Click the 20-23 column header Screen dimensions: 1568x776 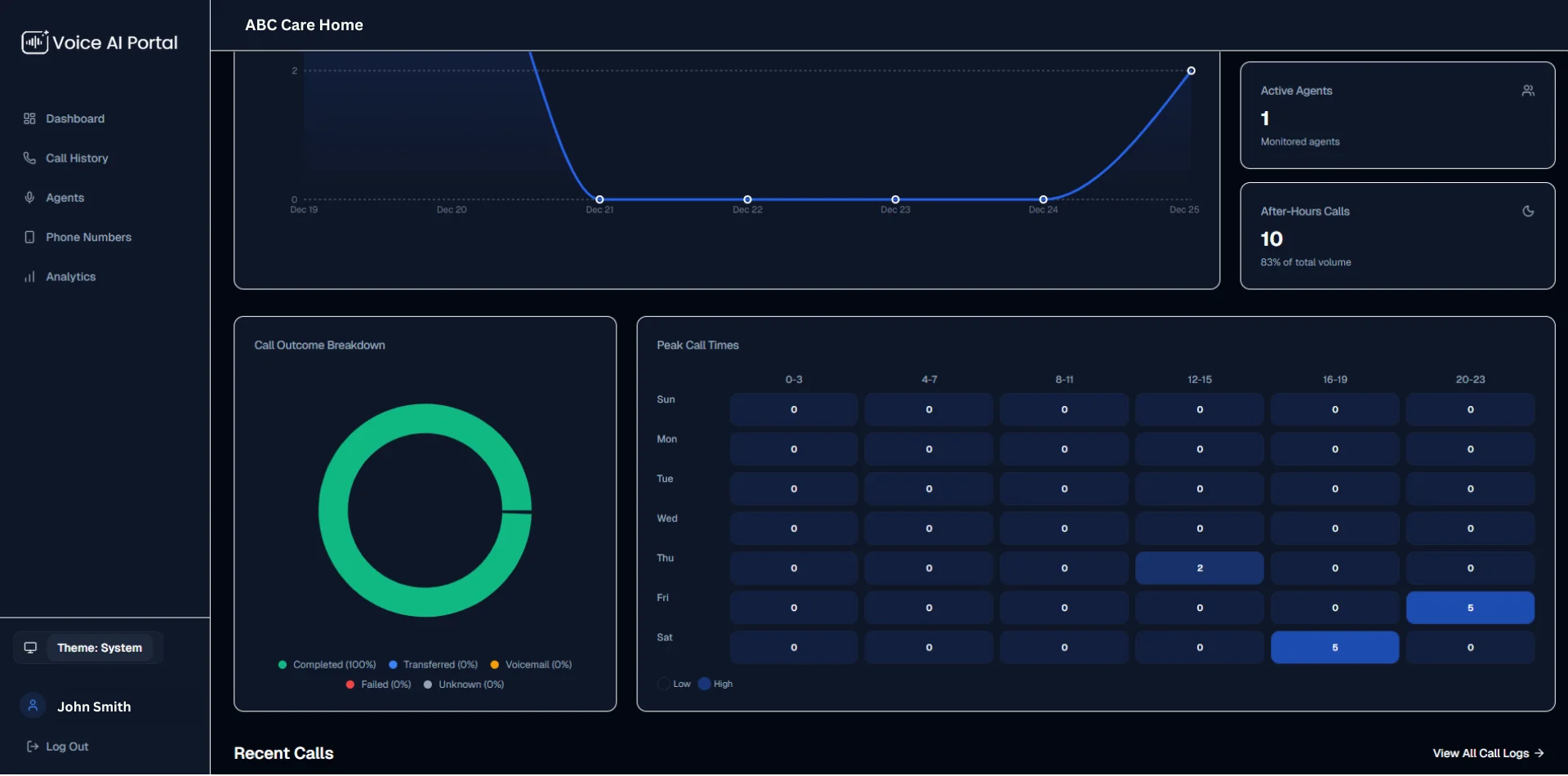point(1470,380)
